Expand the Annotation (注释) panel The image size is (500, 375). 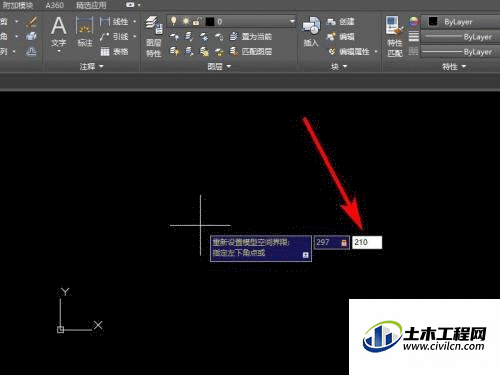(x=91, y=67)
